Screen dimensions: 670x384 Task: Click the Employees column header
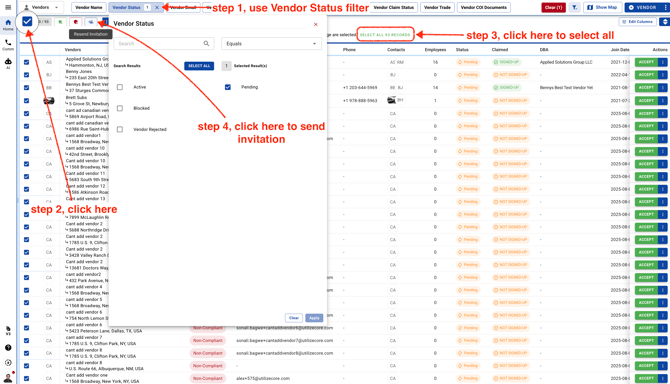[x=435, y=50]
